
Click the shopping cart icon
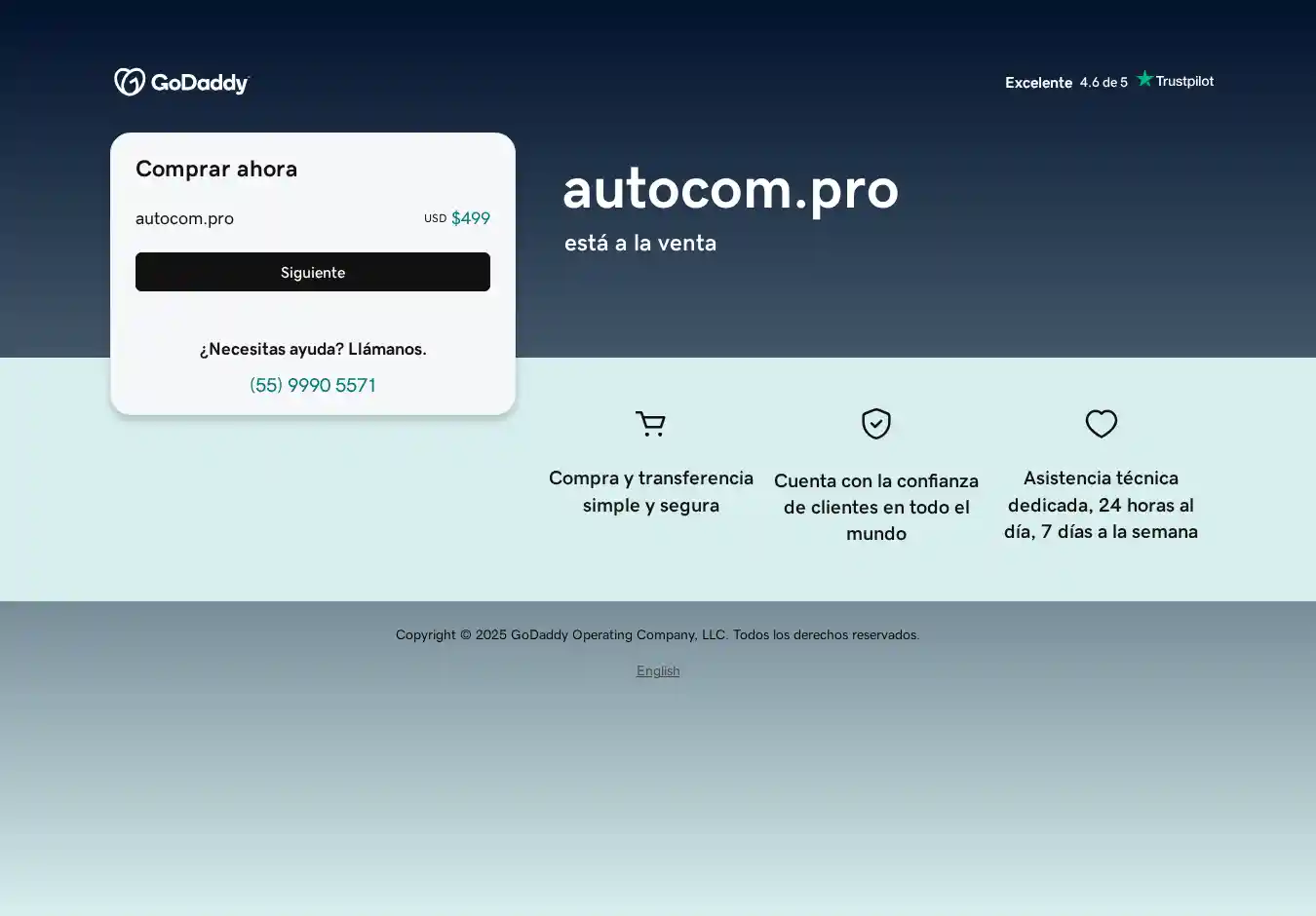coord(650,424)
